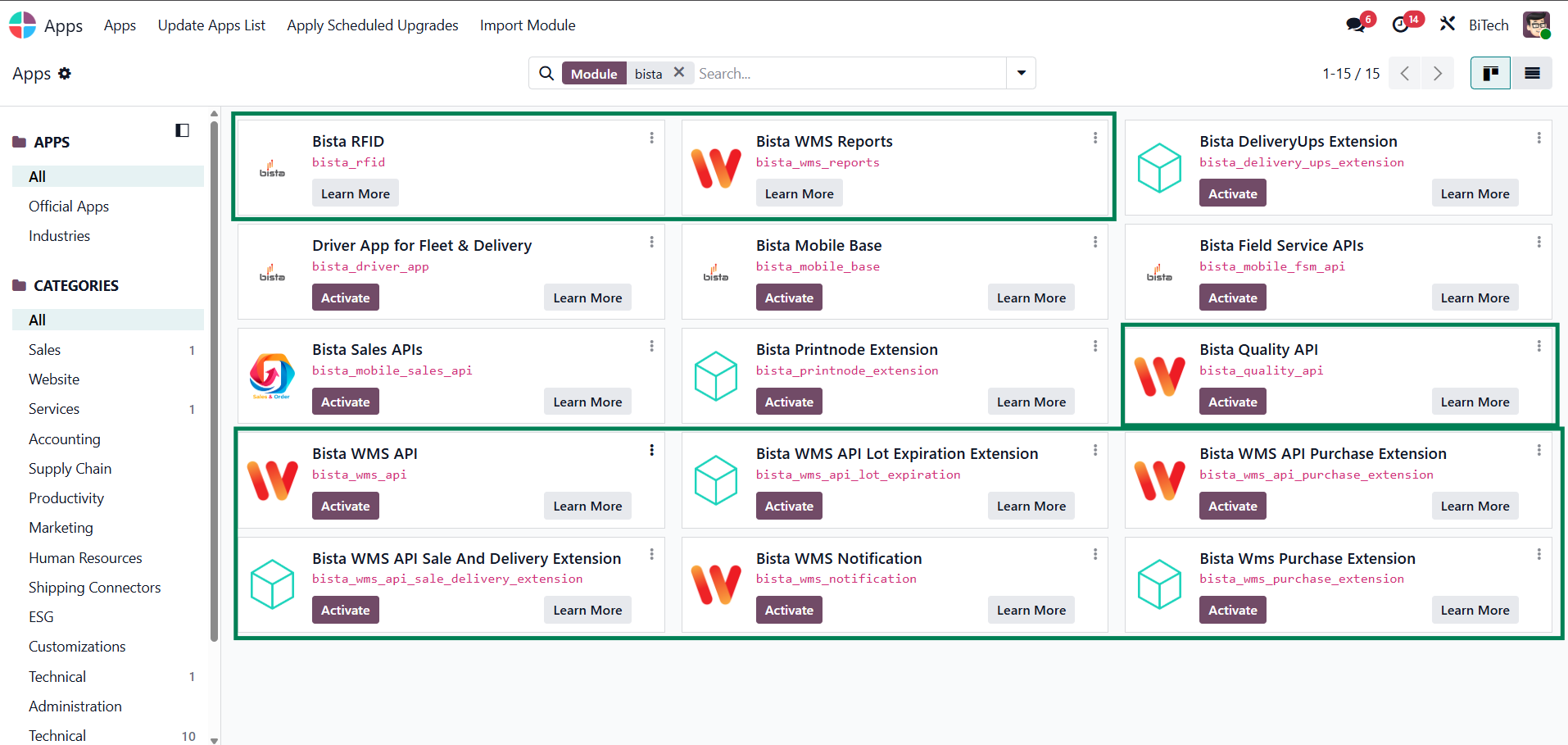
Task: Click the Bista RFID logo
Action: (273, 169)
